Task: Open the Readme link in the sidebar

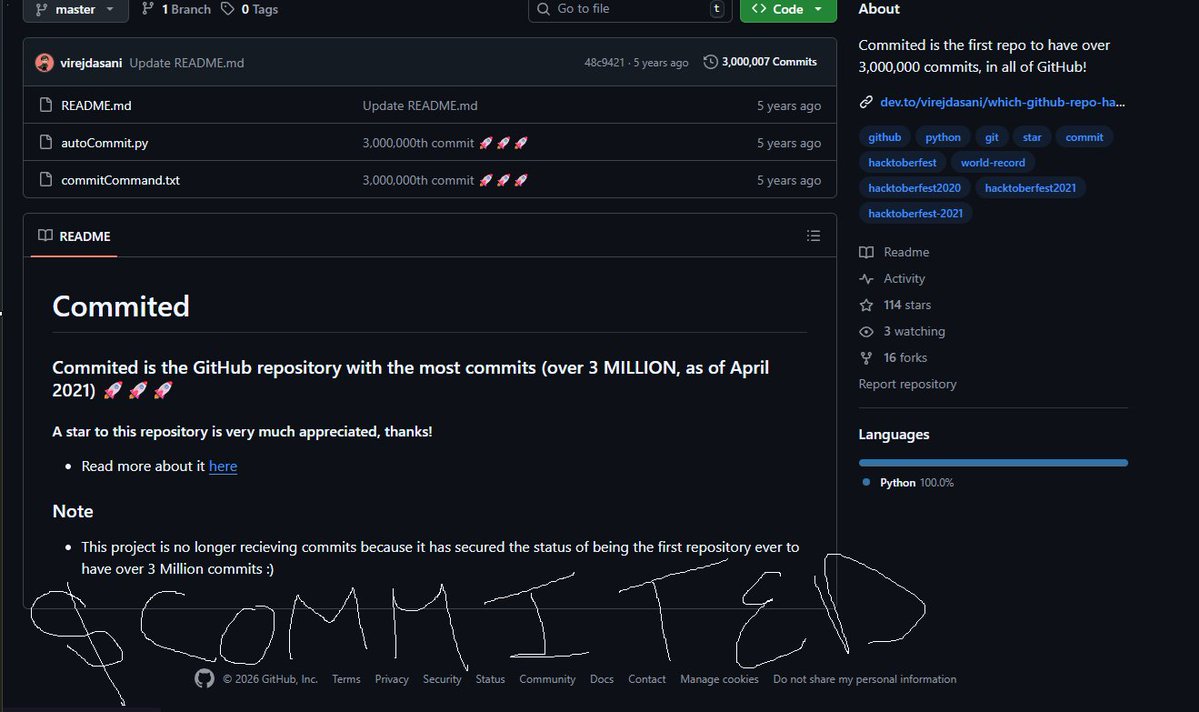Action: [895, 252]
